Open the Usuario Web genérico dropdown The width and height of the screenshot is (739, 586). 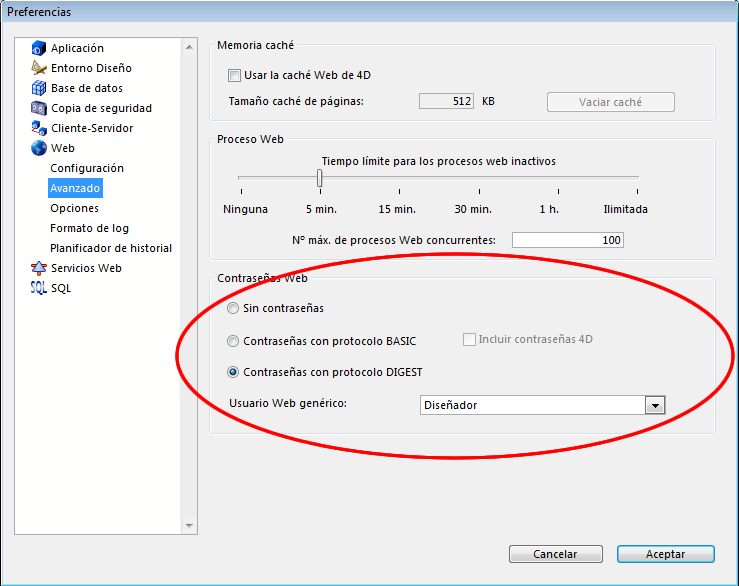[x=655, y=405]
